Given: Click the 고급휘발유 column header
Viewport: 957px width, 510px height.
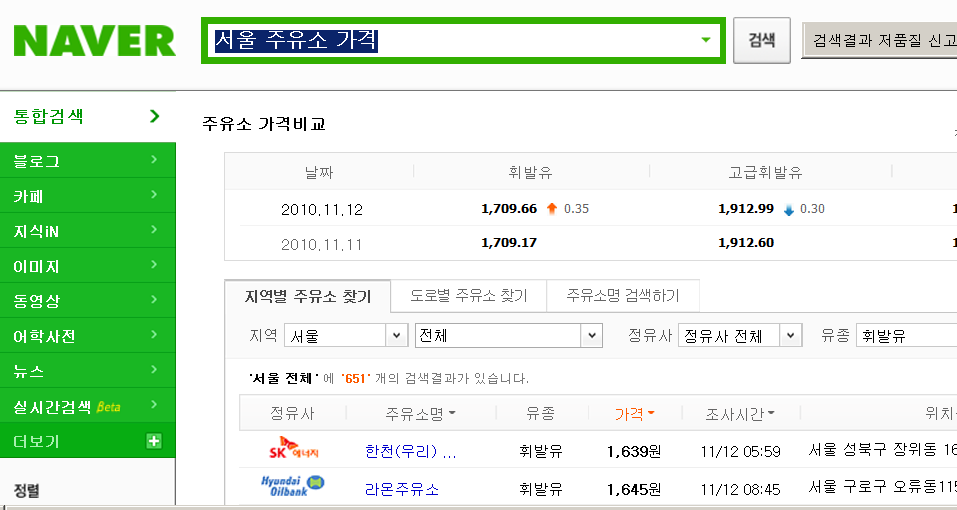Looking at the screenshot, I should 765,173.
